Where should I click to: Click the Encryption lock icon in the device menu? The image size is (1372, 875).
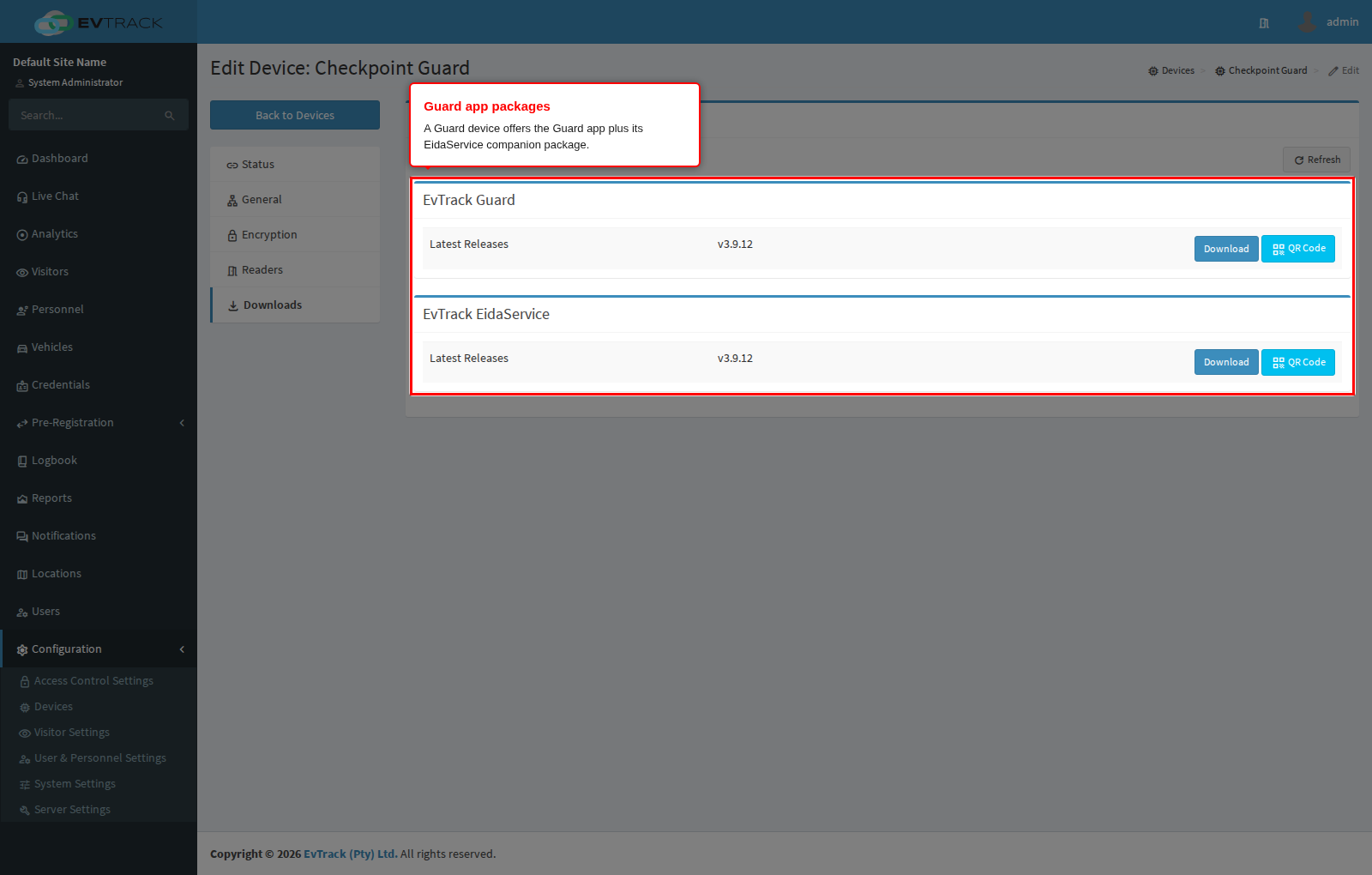pos(232,236)
